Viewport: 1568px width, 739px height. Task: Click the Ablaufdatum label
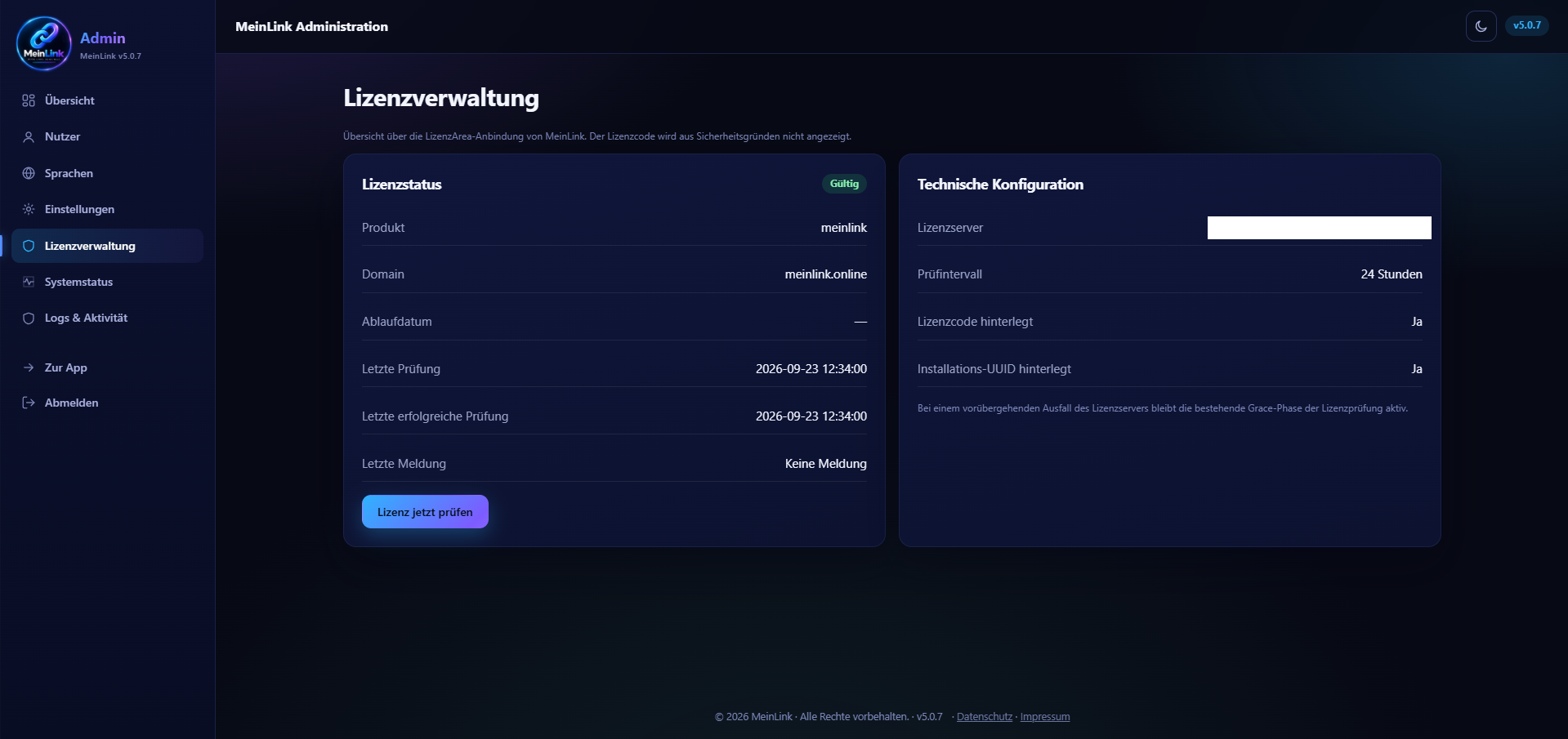396,322
